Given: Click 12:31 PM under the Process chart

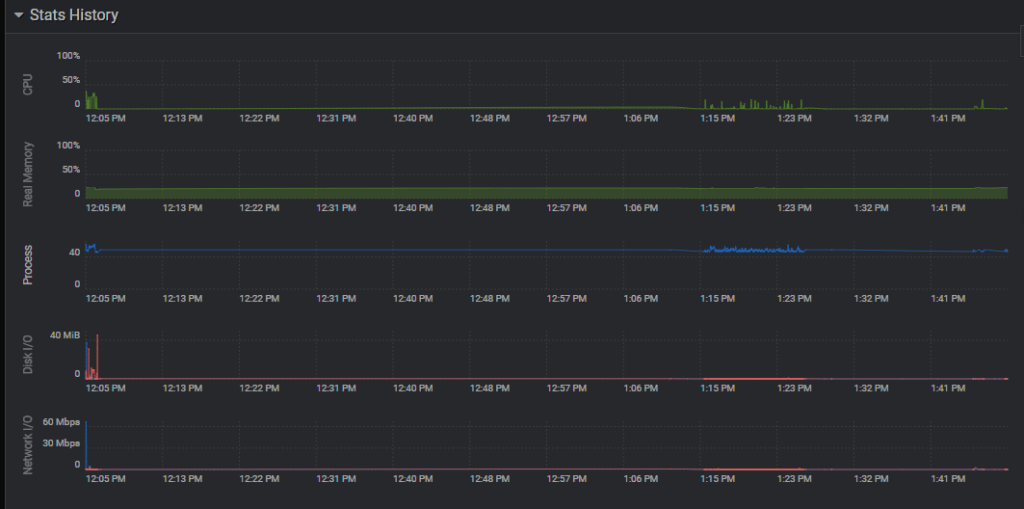Looking at the screenshot, I should (x=336, y=298).
